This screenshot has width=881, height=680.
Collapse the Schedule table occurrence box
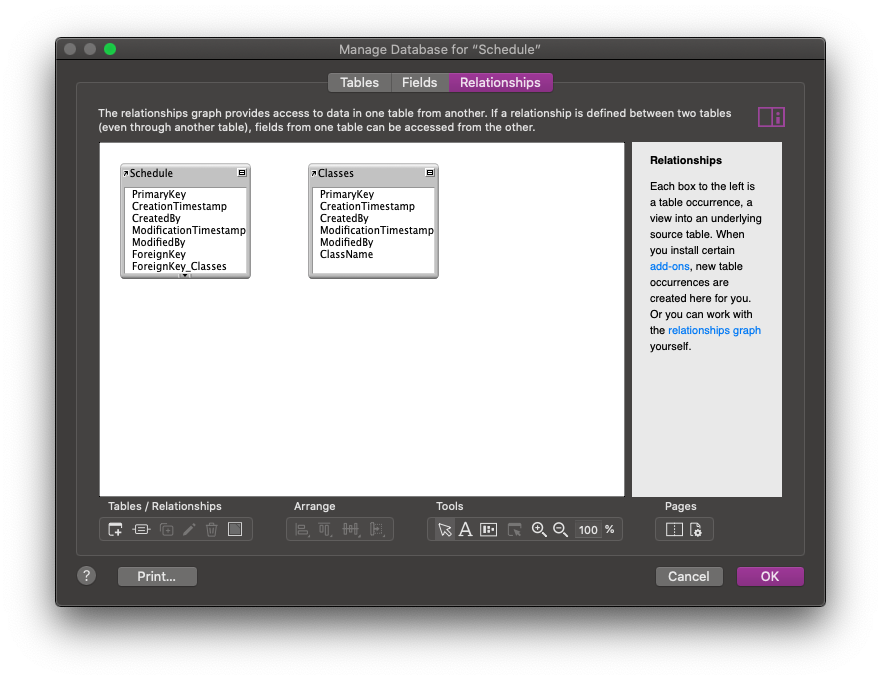pos(242,173)
